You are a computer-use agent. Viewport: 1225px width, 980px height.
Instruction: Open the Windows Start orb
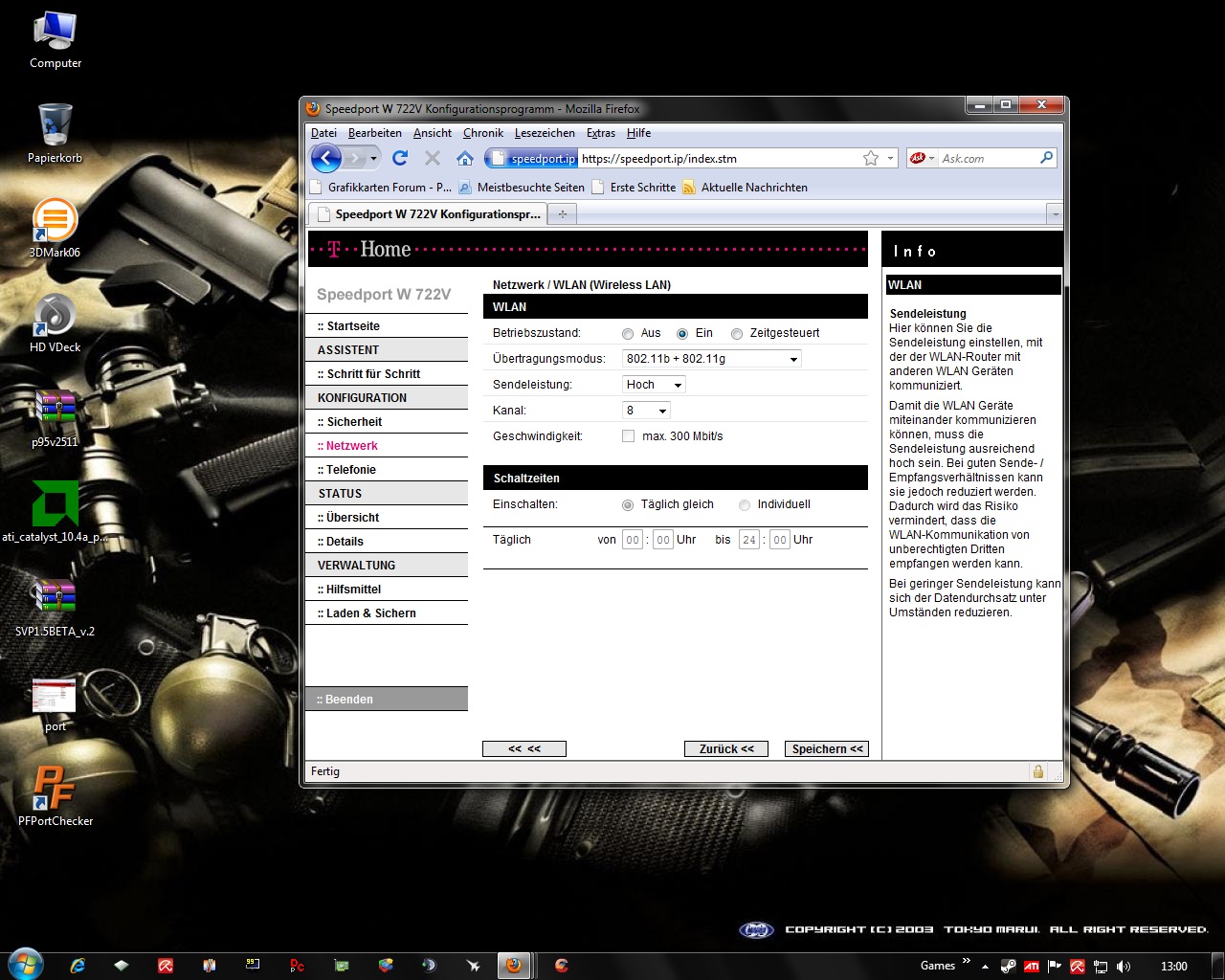(25, 965)
